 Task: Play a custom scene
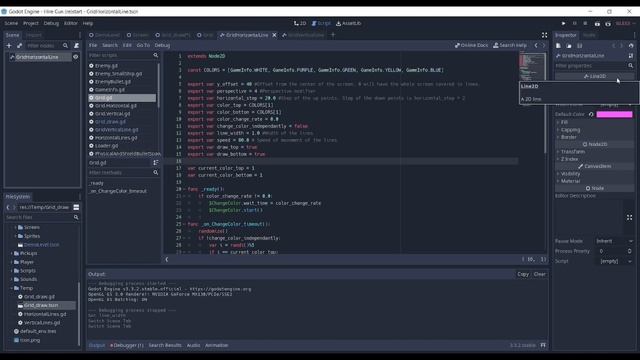(x=608, y=24)
